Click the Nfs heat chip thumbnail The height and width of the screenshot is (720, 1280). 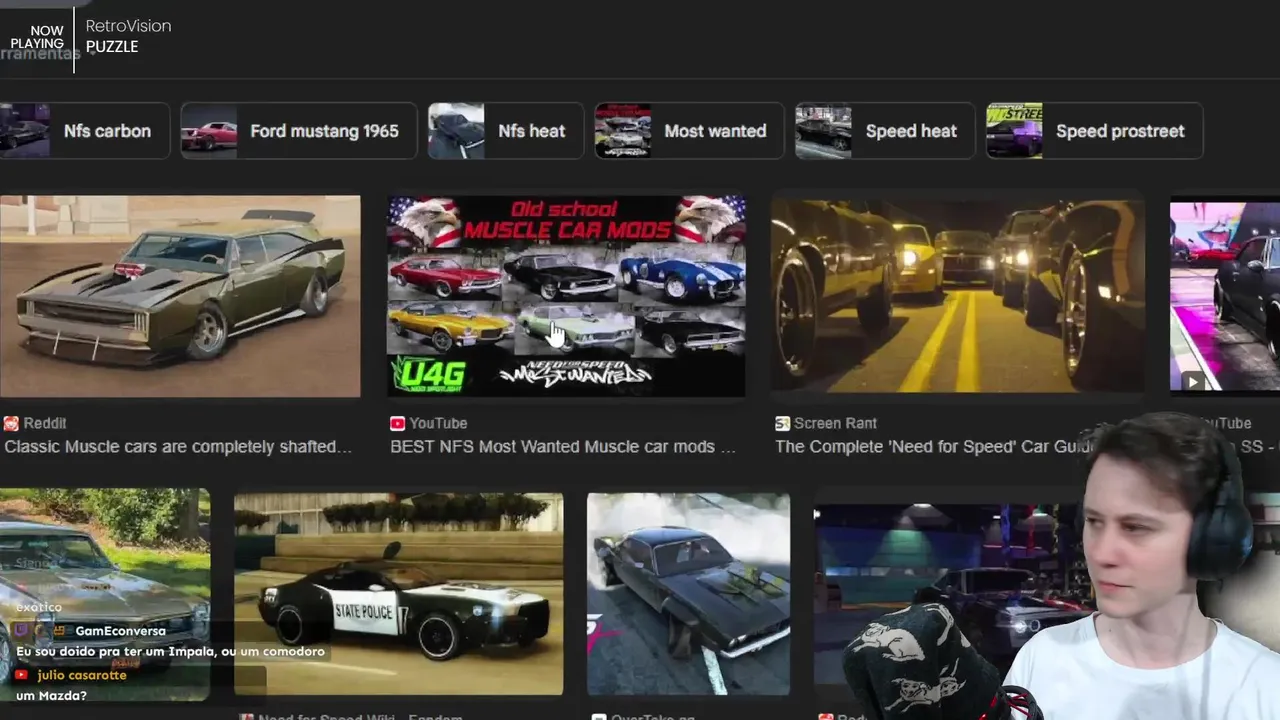click(456, 131)
